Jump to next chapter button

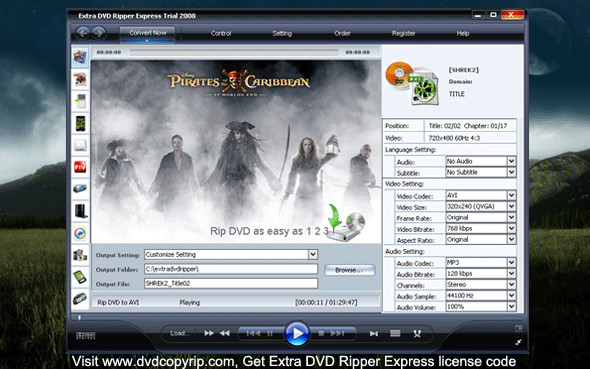pyautogui.click(x=337, y=333)
